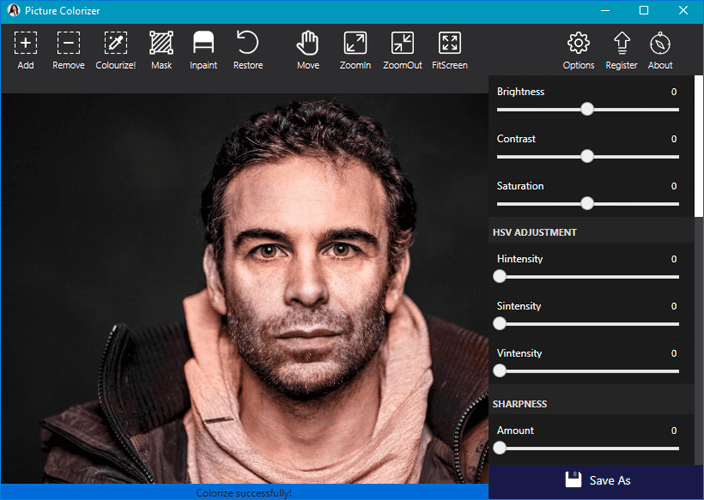Viewport: 704px width, 500px height.
Task: Click the Contrast label
Action: 516,139
